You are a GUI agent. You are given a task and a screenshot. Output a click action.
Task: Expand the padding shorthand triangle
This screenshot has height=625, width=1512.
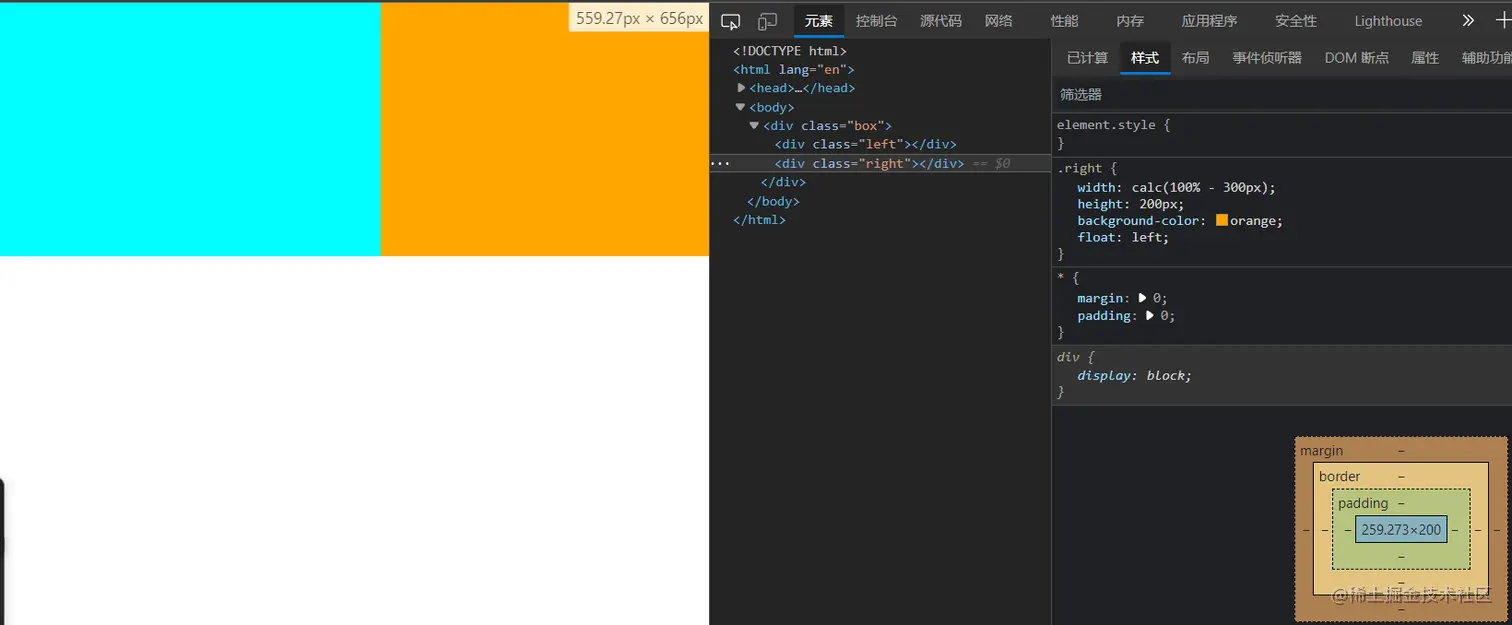coord(1150,316)
